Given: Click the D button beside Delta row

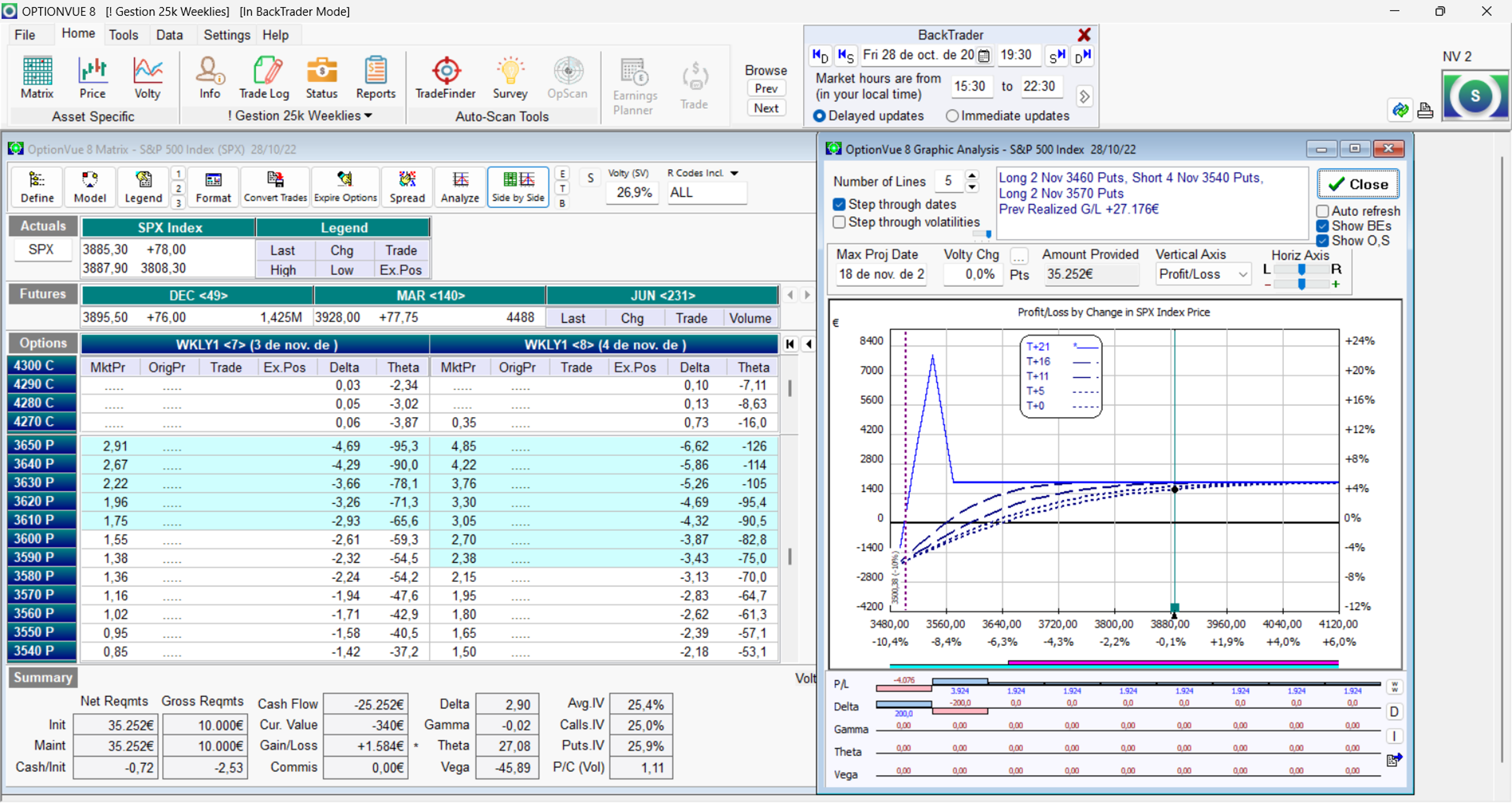Looking at the screenshot, I should pos(1394,711).
